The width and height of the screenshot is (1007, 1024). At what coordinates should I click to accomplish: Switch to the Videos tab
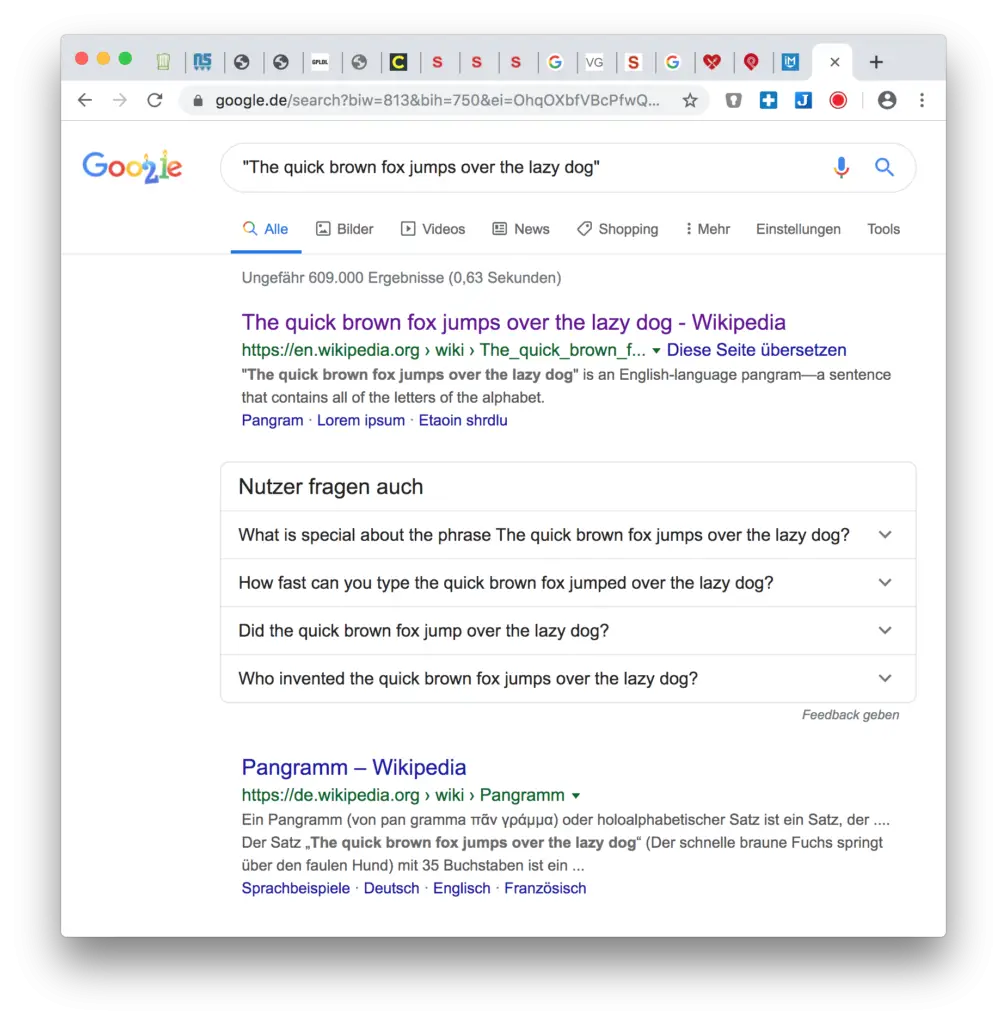coord(433,229)
